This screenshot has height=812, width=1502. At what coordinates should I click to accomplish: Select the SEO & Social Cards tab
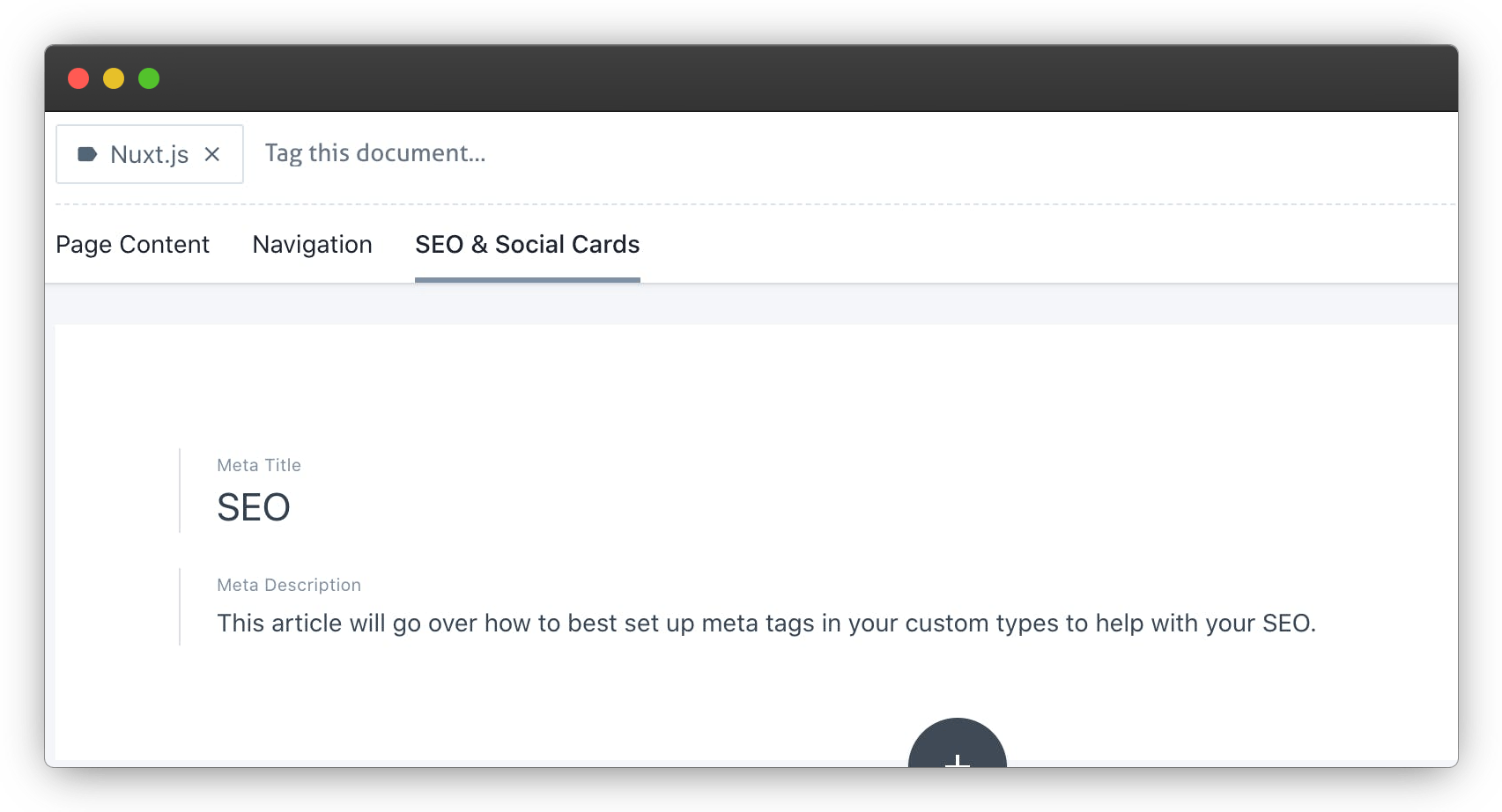(527, 244)
